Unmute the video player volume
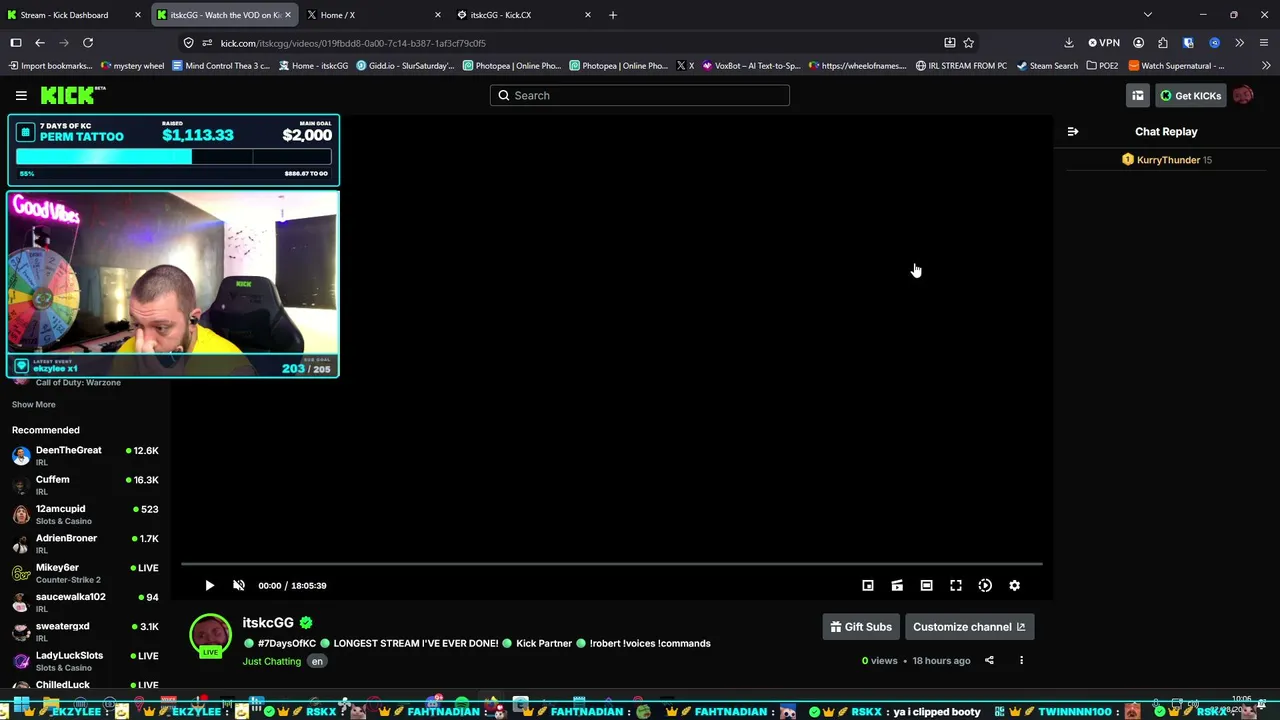The width and height of the screenshot is (1280, 720). point(239,586)
